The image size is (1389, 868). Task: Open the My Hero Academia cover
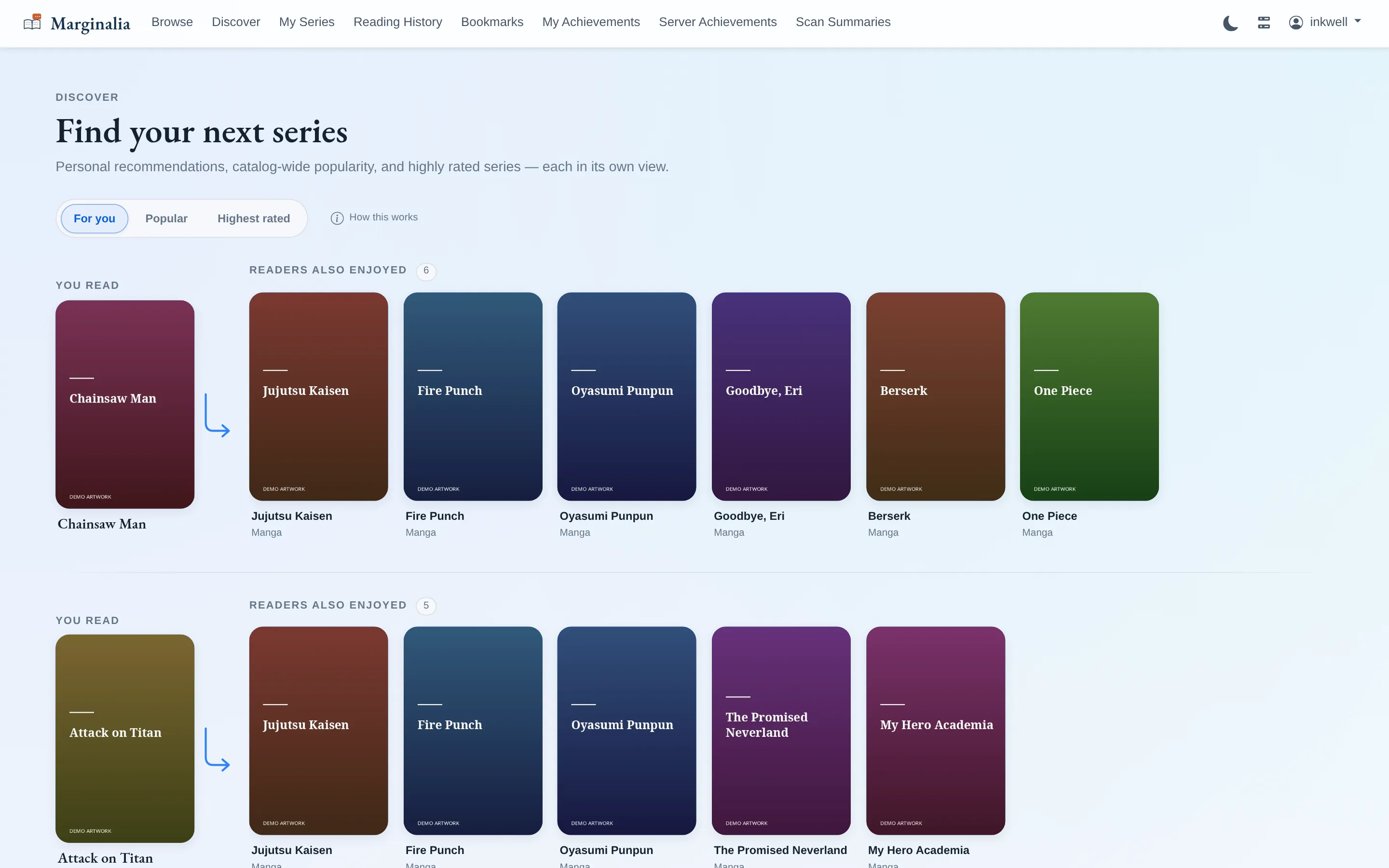(936, 730)
